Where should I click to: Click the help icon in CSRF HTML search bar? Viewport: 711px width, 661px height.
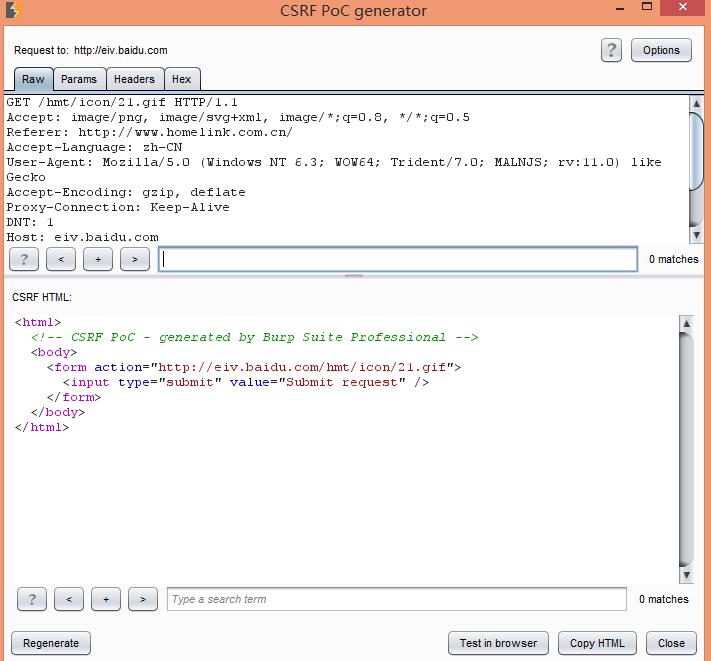click(x=32, y=599)
